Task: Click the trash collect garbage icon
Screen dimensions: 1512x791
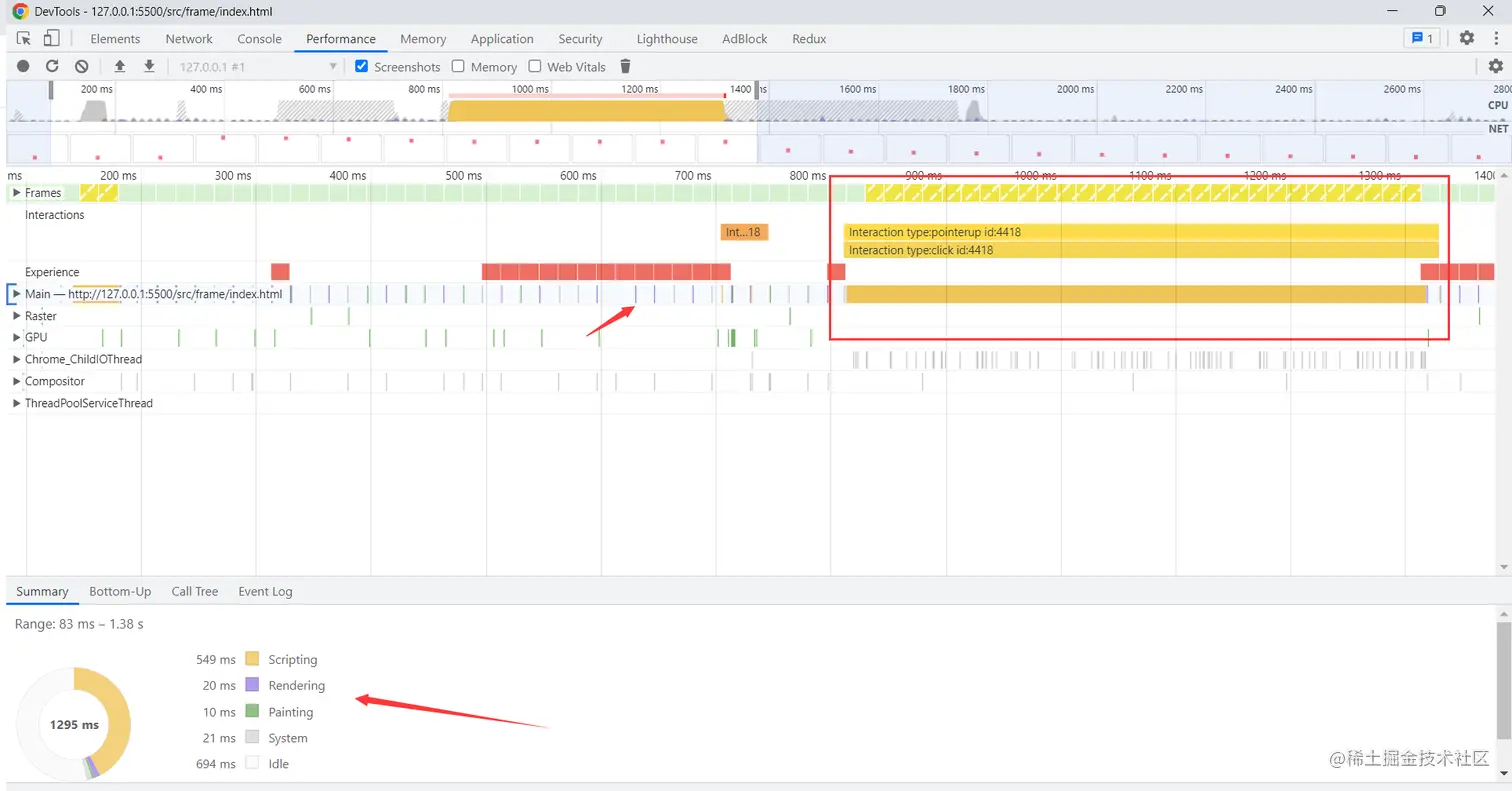Action: pos(626,66)
